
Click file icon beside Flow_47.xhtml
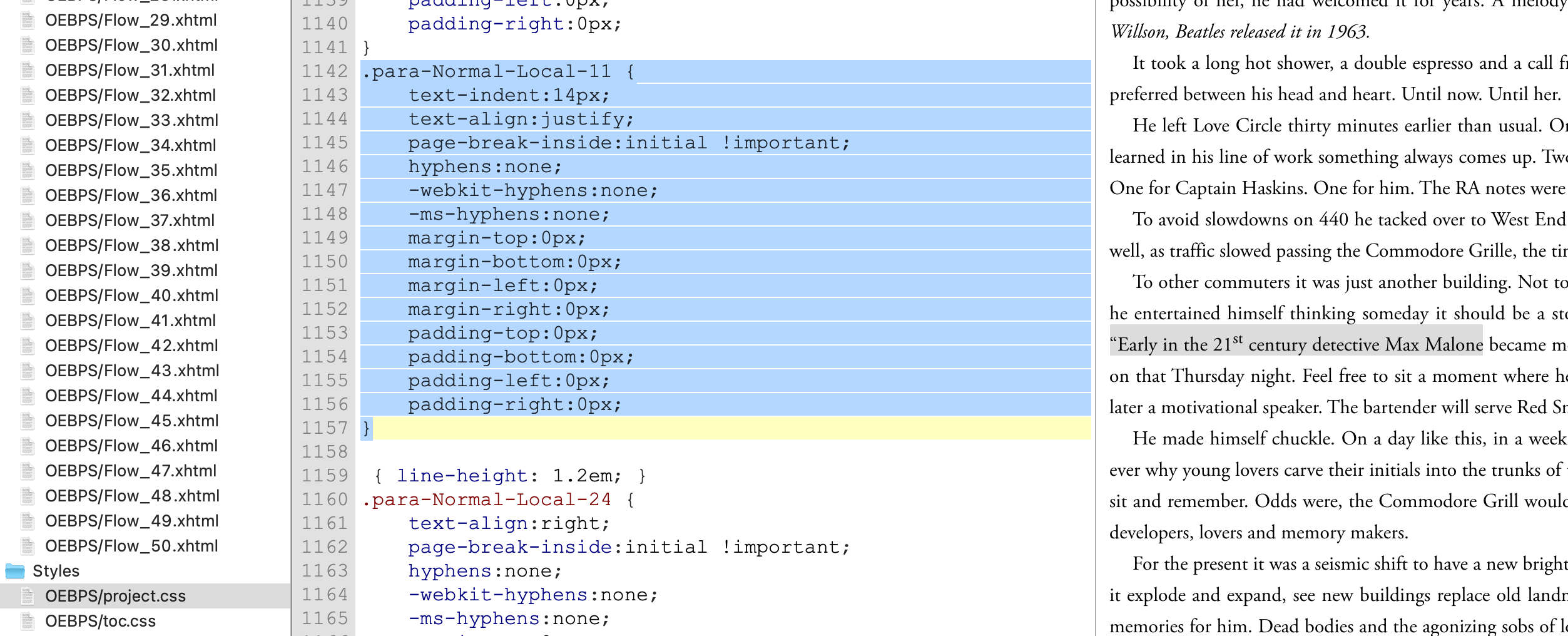28,471
